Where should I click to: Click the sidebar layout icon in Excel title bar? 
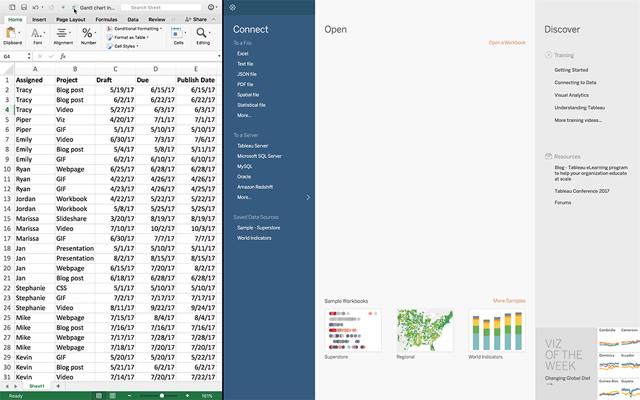[x=12, y=7]
